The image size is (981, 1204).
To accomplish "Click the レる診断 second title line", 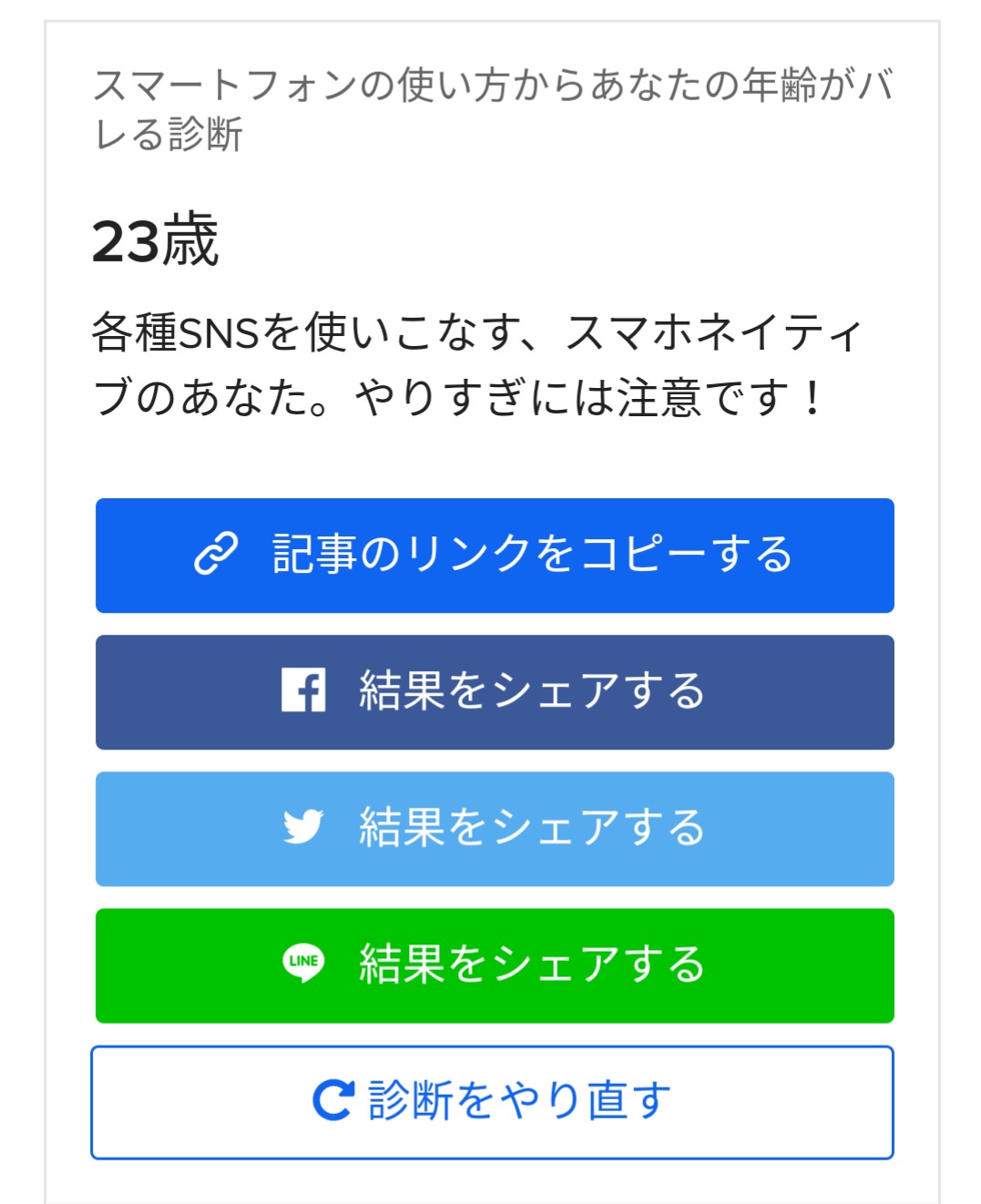I will tap(169, 135).
